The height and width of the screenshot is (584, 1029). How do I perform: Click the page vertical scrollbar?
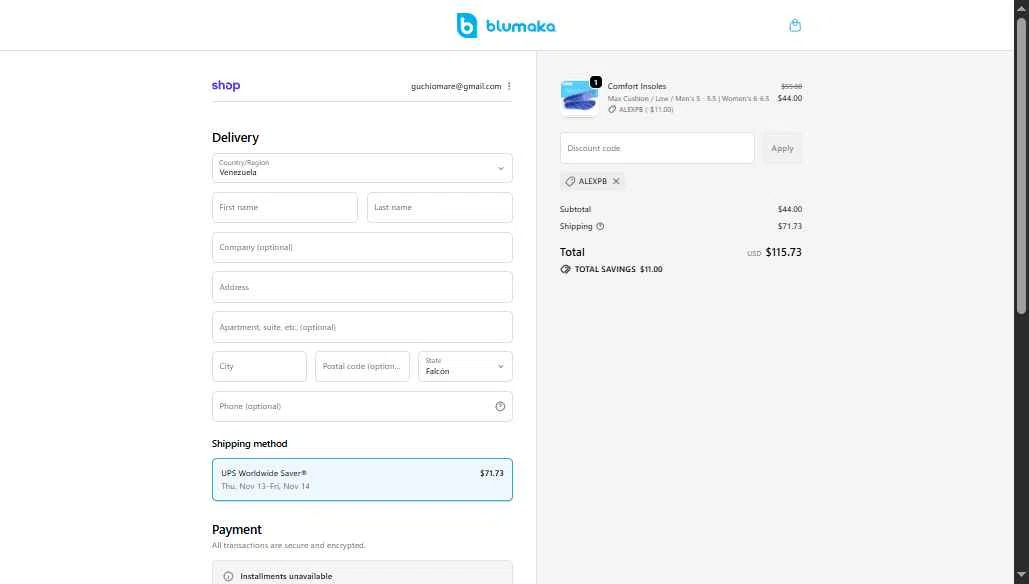1021,164
